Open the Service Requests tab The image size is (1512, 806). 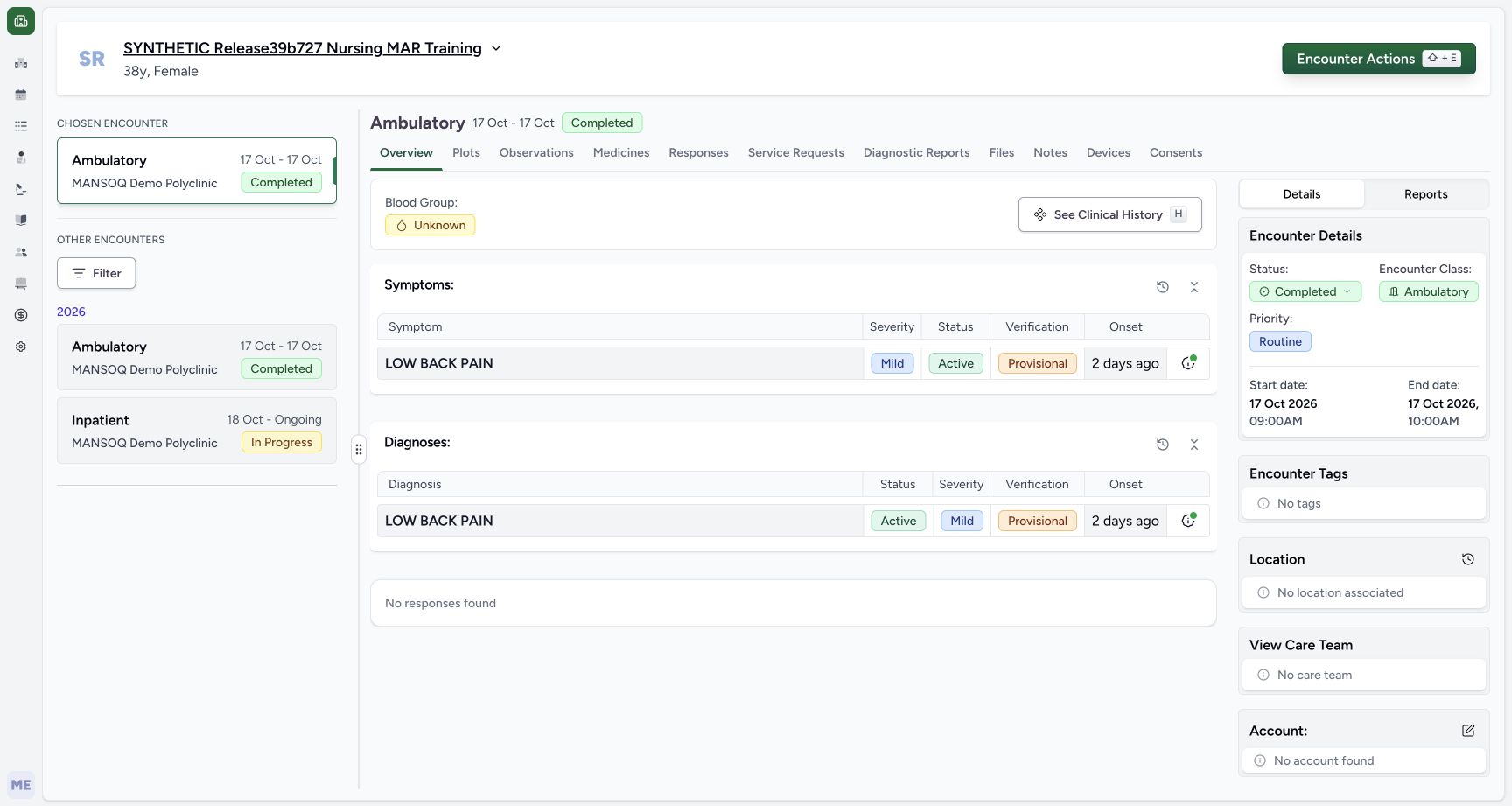(x=796, y=152)
